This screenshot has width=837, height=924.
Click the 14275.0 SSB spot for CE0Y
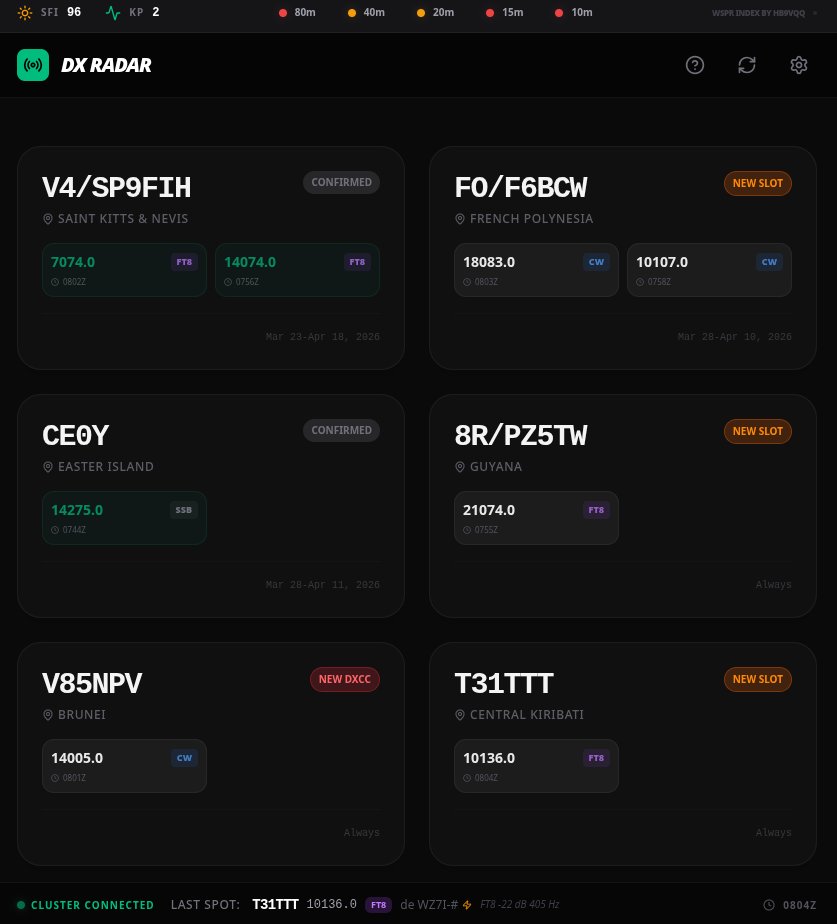[x=124, y=518]
